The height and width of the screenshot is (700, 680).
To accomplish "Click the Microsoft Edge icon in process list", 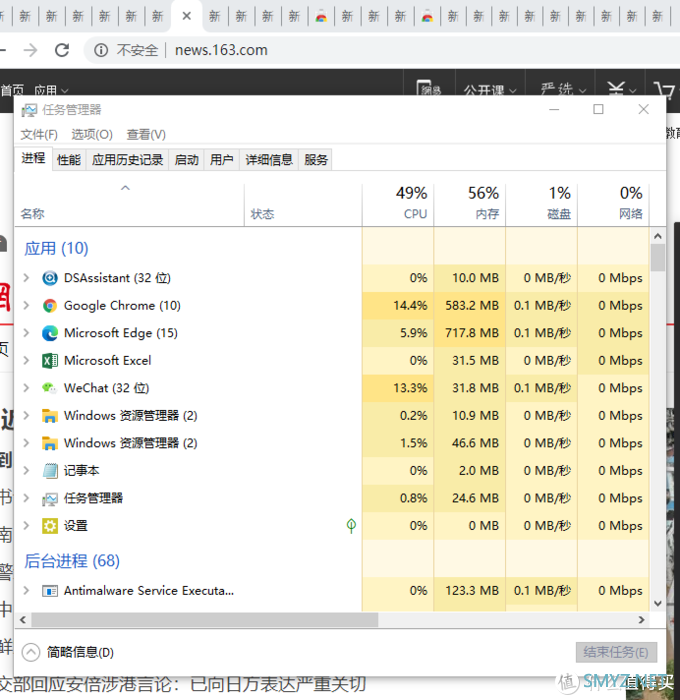I will (x=50, y=333).
